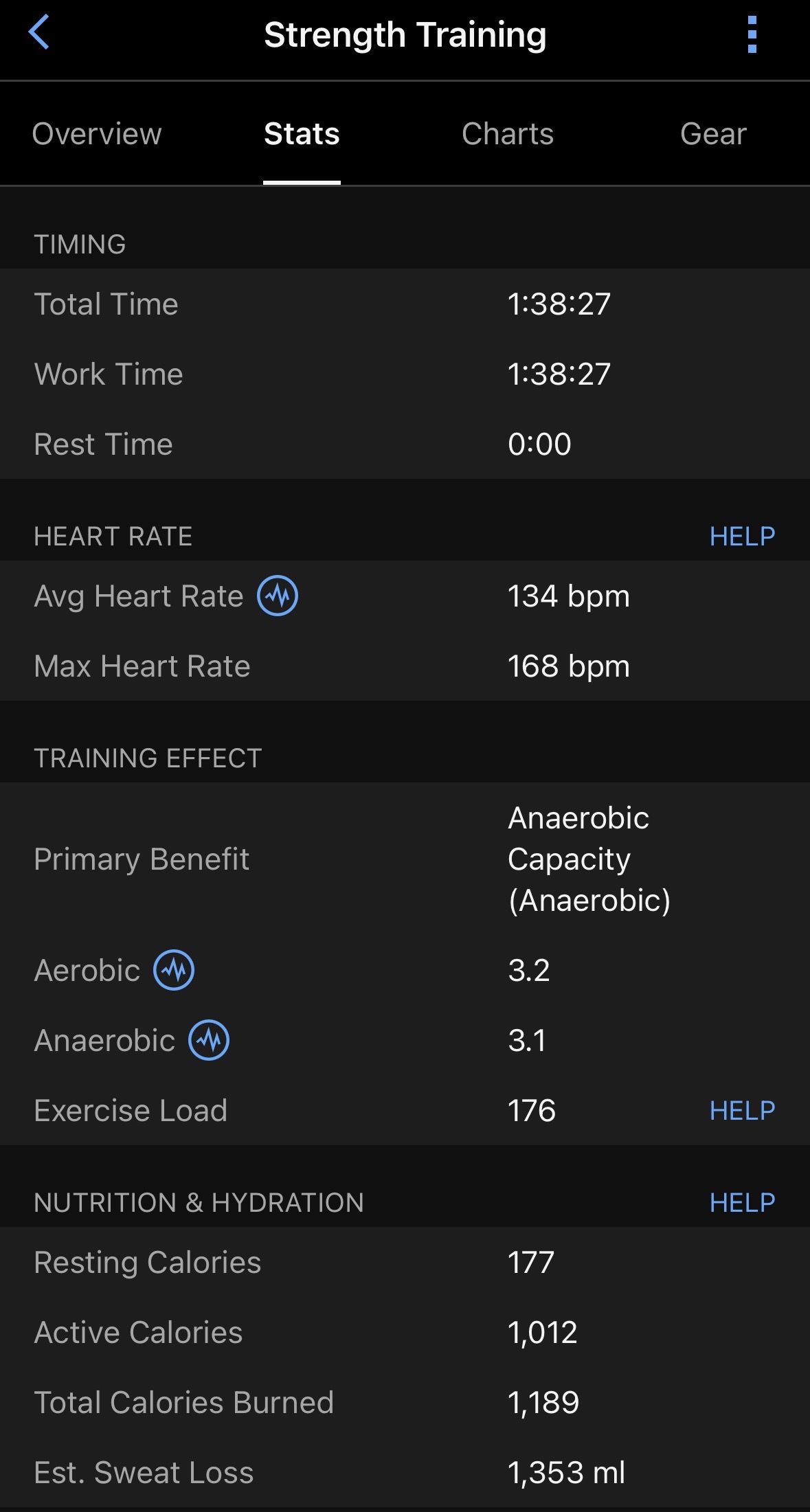
Task: Tap the Firstbeat icon beside Aerobic
Action: point(174,970)
